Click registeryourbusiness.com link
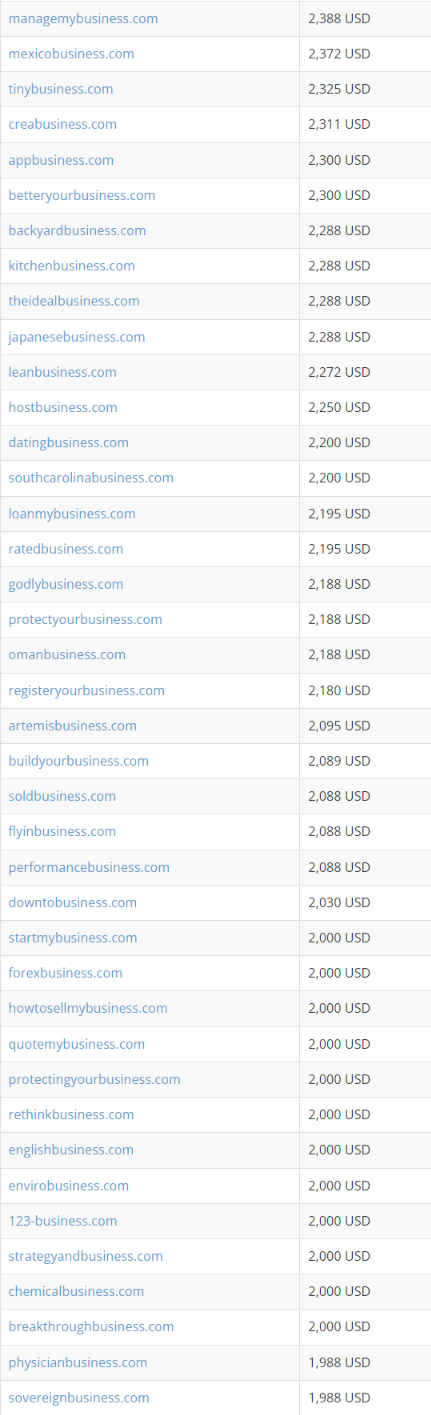The height and width of the screenshot is (1415, 431). 87,690
